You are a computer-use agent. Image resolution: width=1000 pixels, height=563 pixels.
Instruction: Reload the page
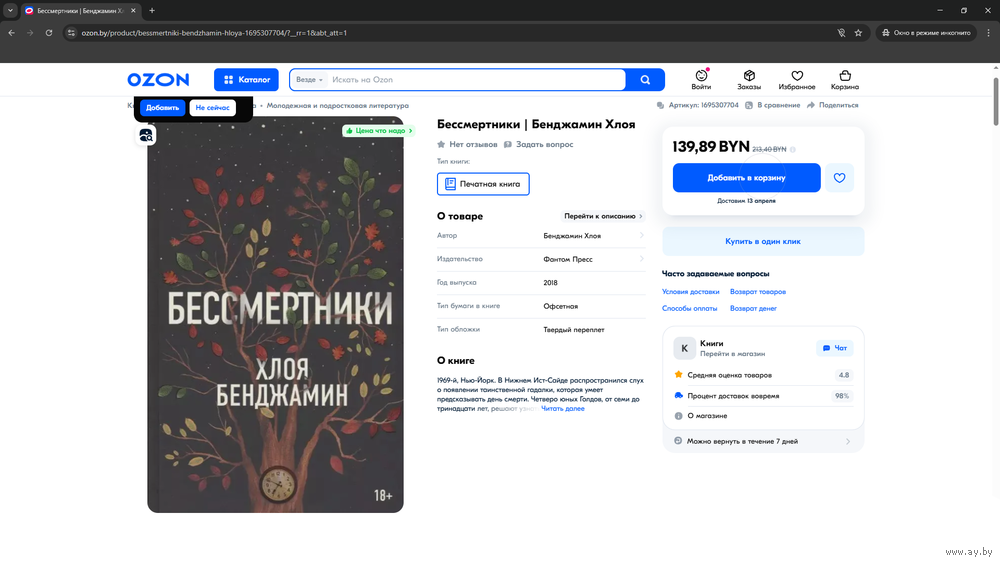[x=48, y=33]
